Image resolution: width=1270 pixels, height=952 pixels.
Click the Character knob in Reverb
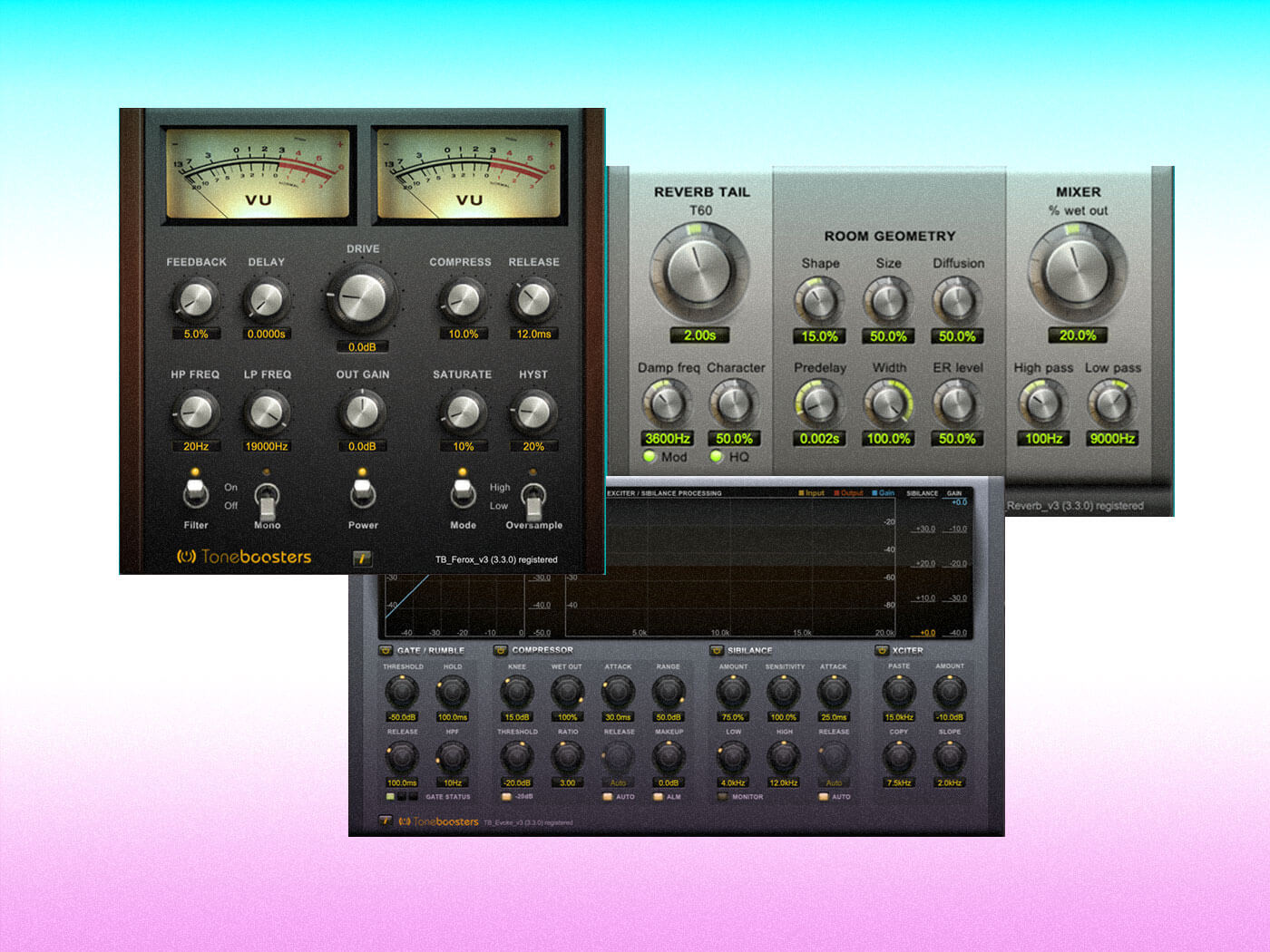pos(734,403)
